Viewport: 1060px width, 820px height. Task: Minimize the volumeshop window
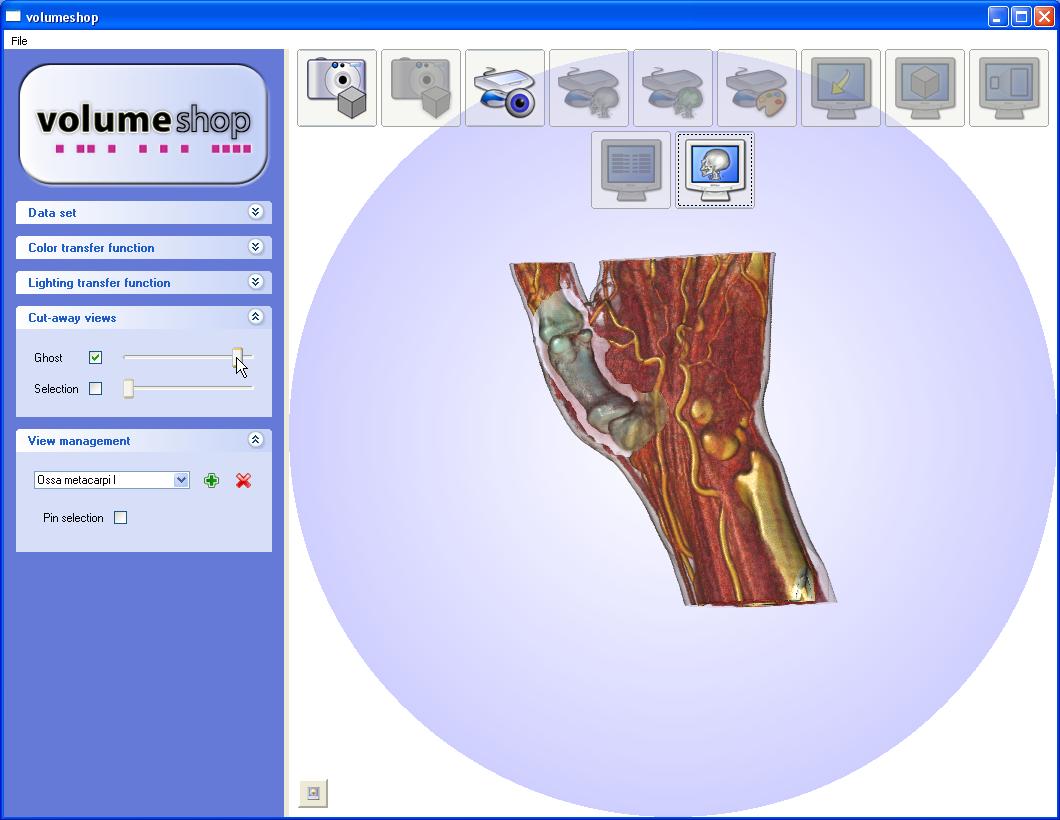point(998,16)
